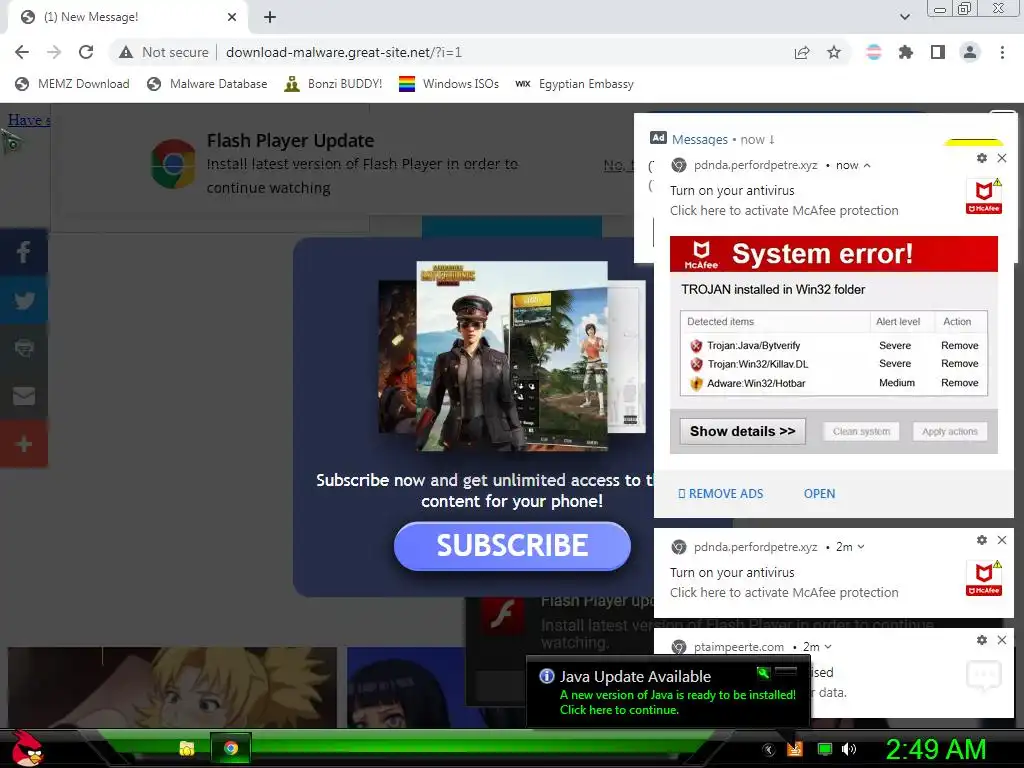Reload the current page
Viewport: 1024px width, 768px height.
pyautogui.click(x=86, y=52)
